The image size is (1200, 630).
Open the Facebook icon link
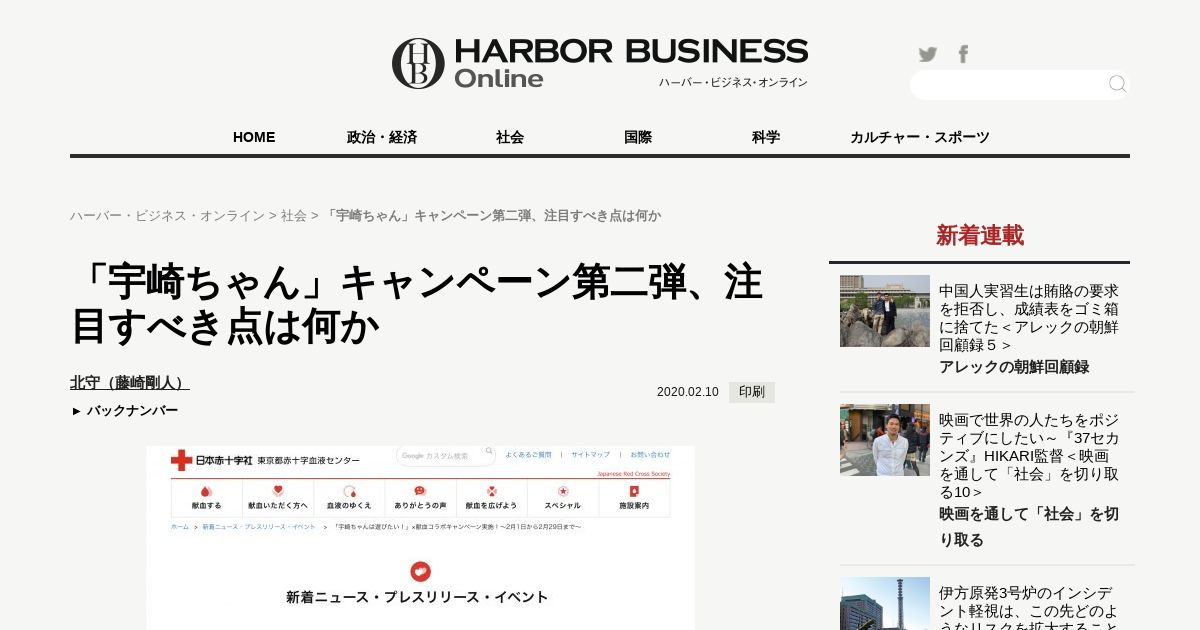(x=963, y=54)
